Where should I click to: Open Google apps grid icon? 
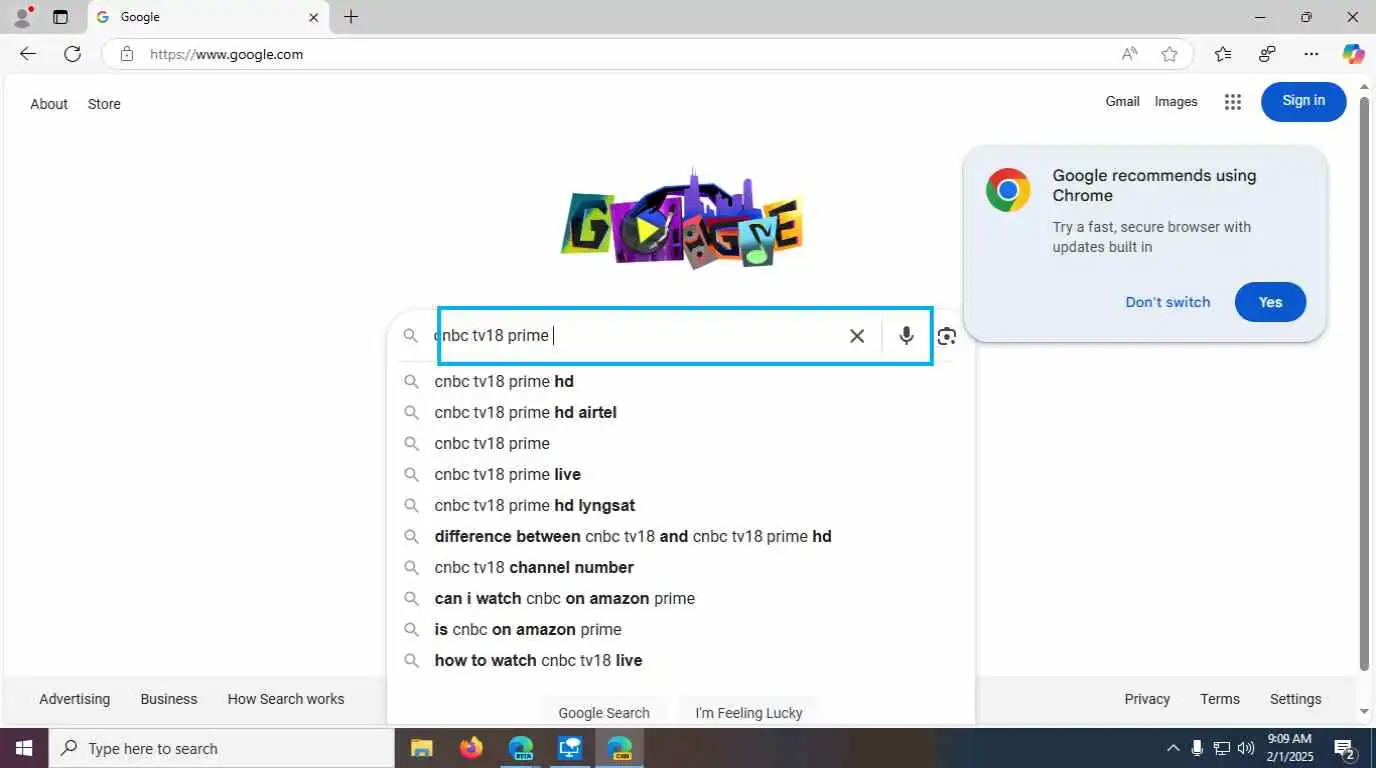(x=1232, y=102)
